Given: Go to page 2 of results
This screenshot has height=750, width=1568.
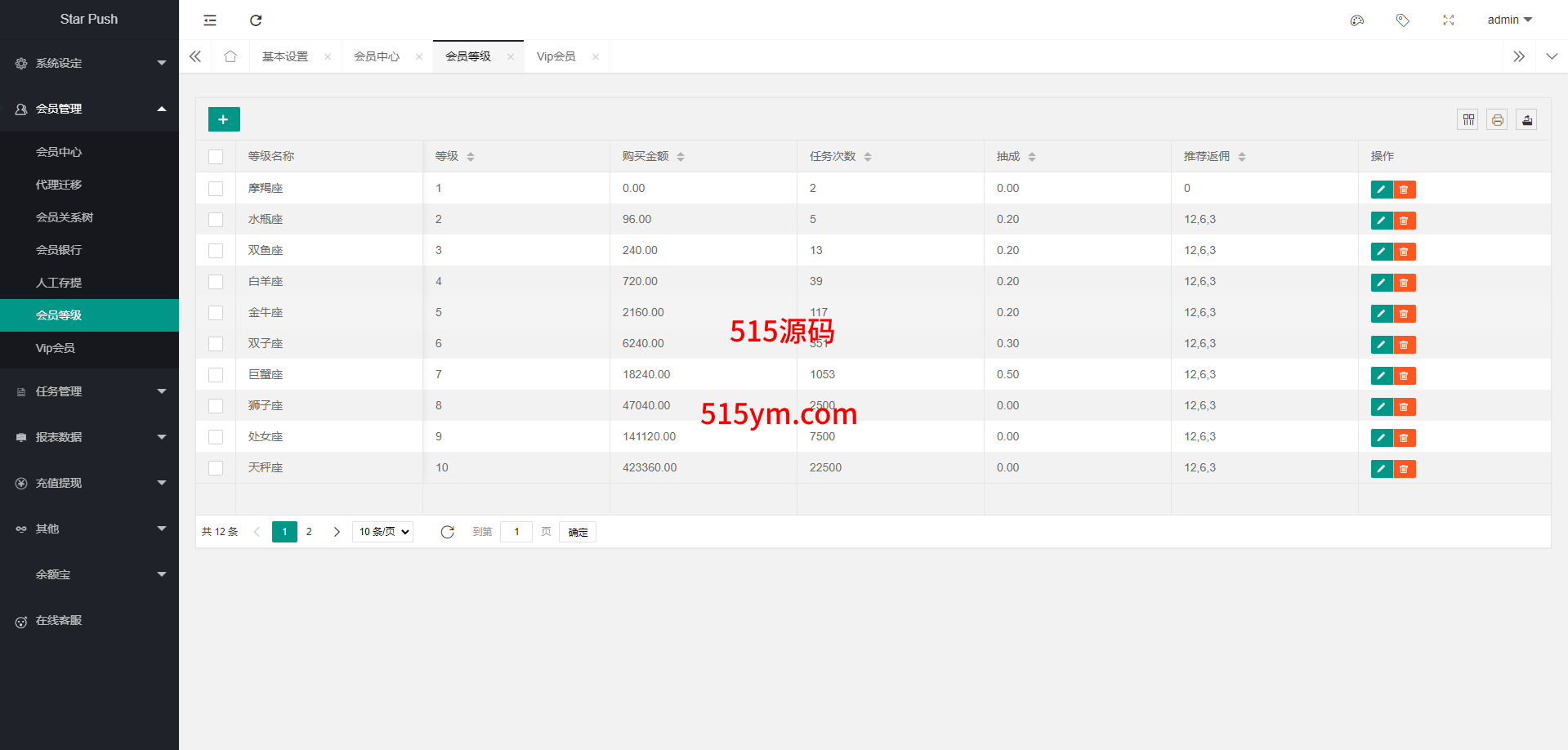Looking at the screenshot, I should [309, 532].
